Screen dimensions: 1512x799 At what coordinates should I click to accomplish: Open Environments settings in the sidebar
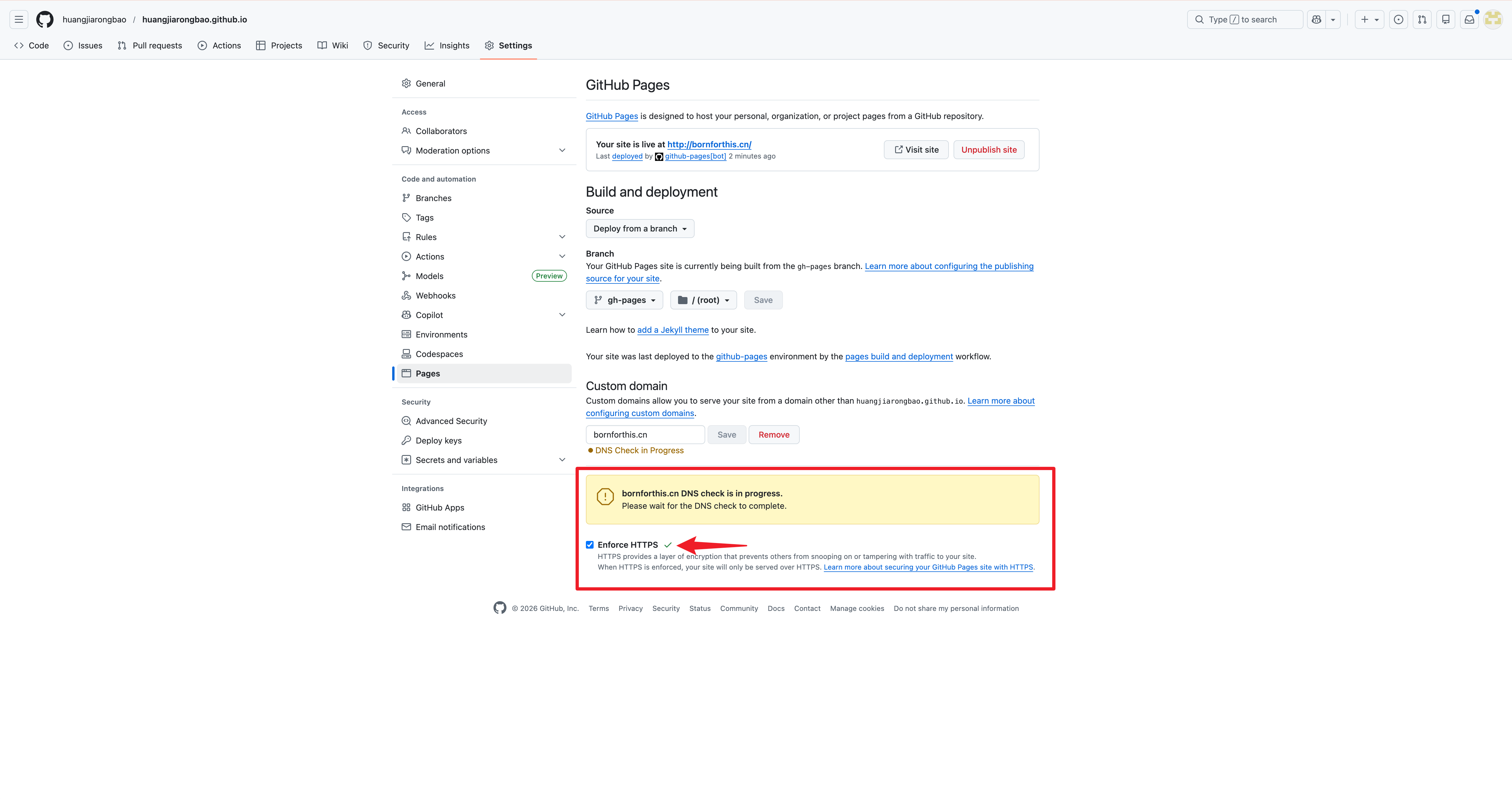(x=484, y=335)
